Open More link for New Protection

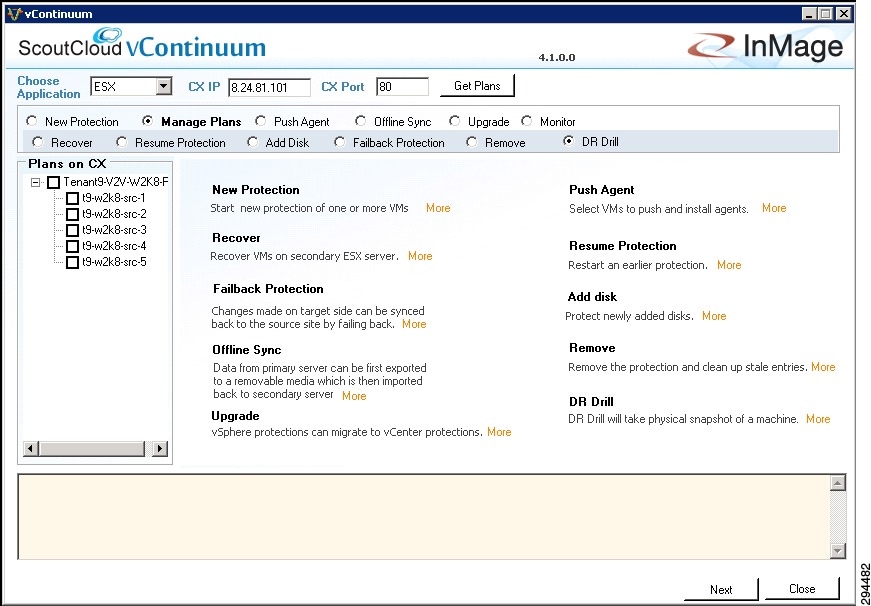pyautogui.click(x=438, y=208)
